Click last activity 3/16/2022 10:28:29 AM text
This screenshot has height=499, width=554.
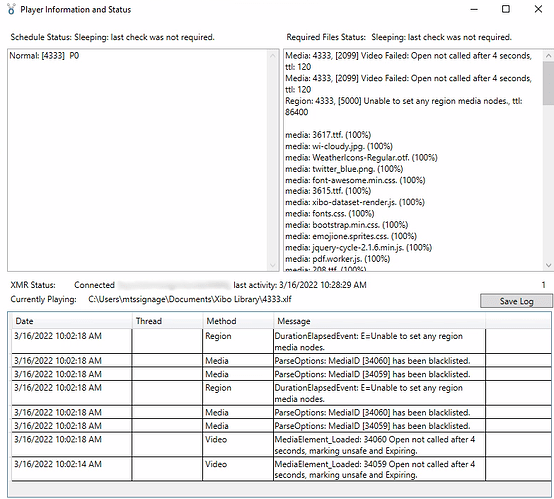(x=300, y=285)
